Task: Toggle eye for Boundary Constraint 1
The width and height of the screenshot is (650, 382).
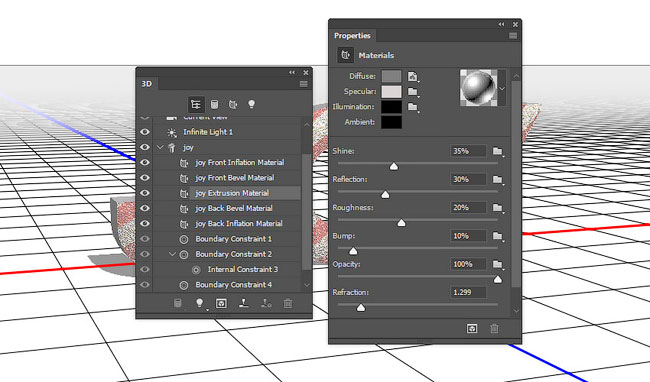Action: (144, 239)
